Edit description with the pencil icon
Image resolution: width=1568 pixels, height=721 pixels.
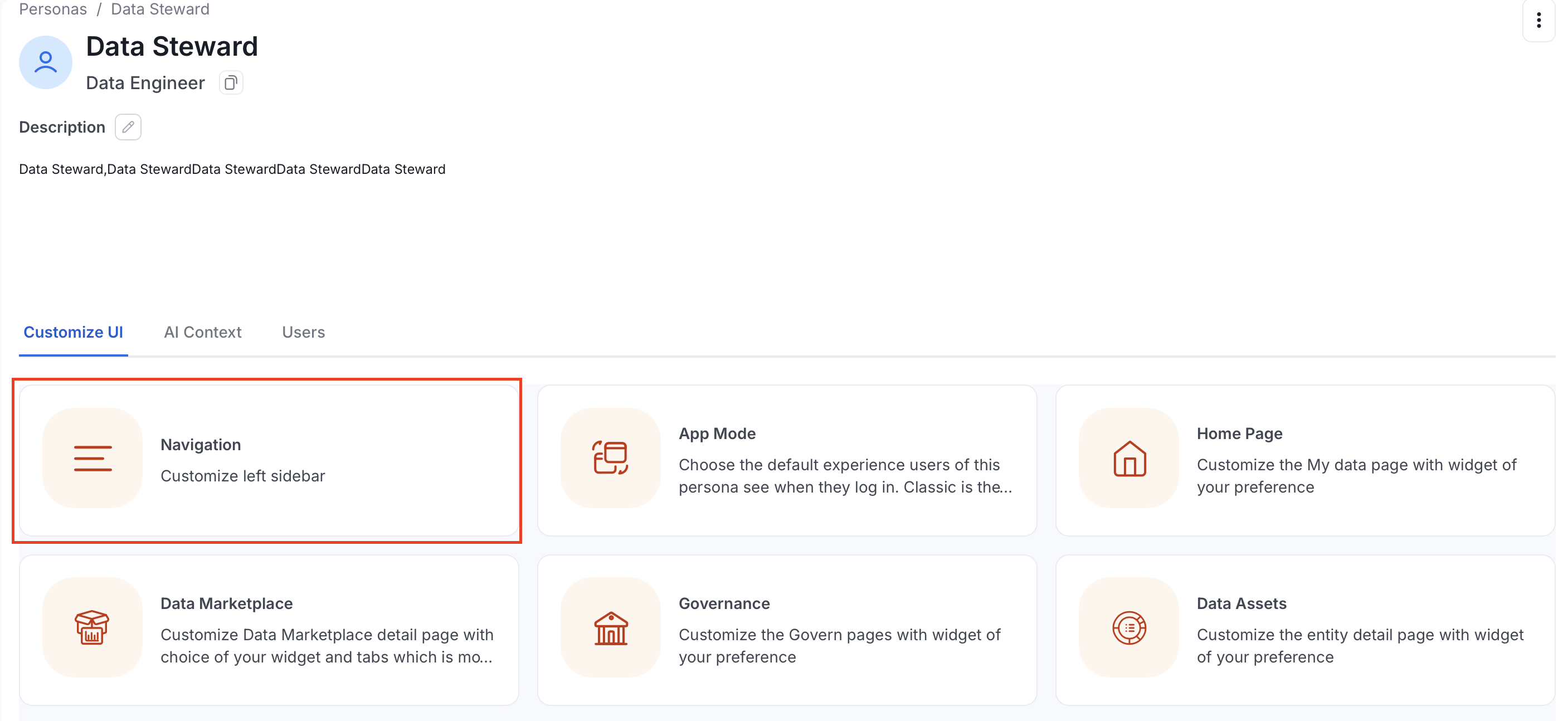click(128, 127)
